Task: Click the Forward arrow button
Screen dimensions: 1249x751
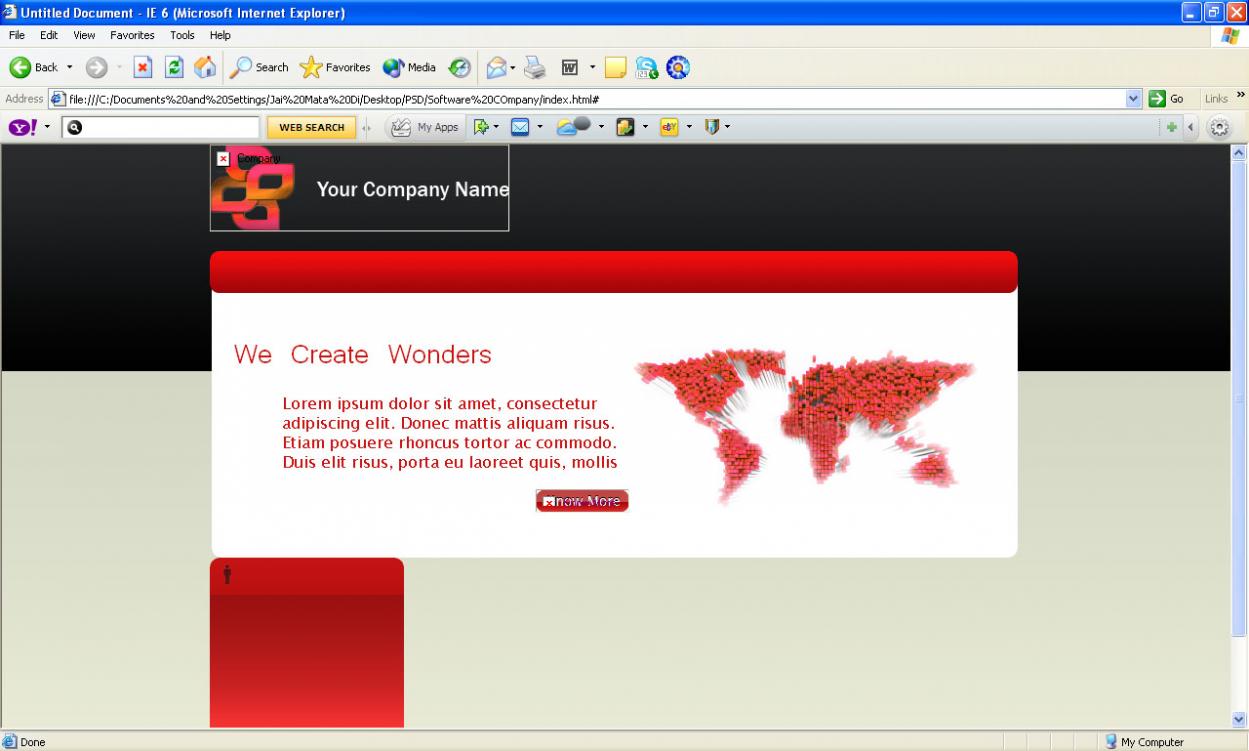Action: click(x=96, y=67)
